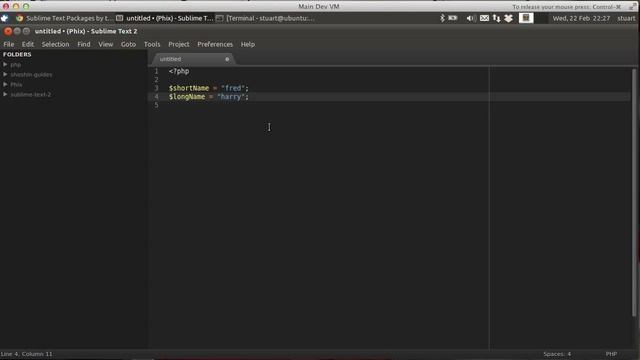Click the Terminal window icon in taskbar
The width and height of the screenshot is (640, 360).
pos(220,18)
